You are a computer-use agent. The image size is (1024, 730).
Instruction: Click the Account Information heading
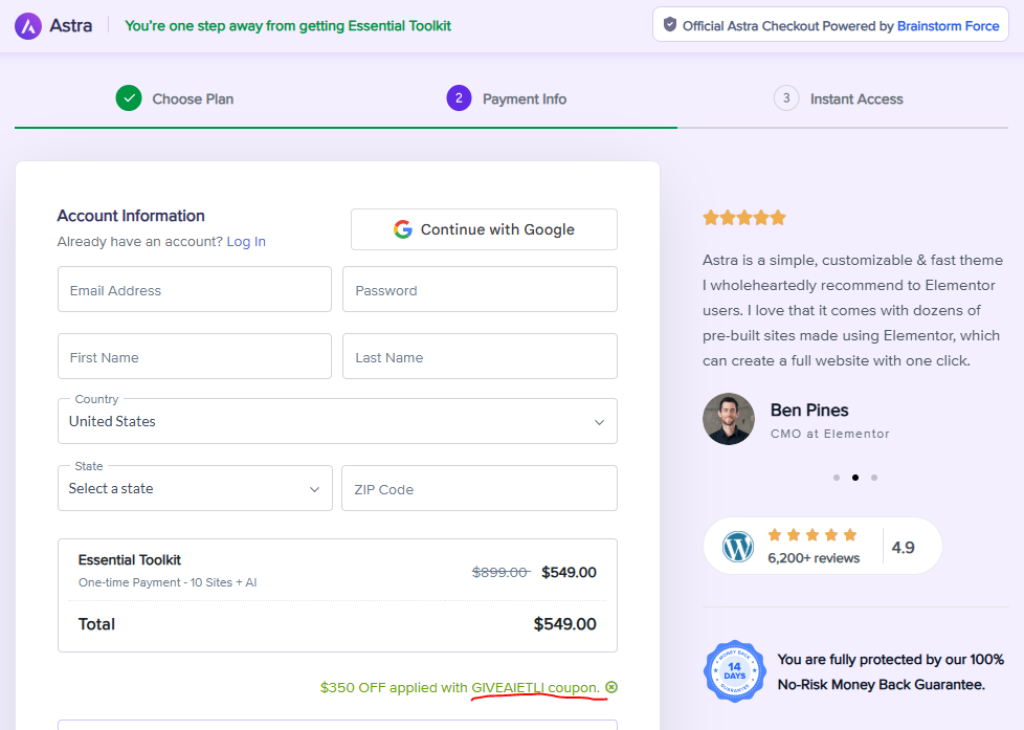tap(131, 216)
